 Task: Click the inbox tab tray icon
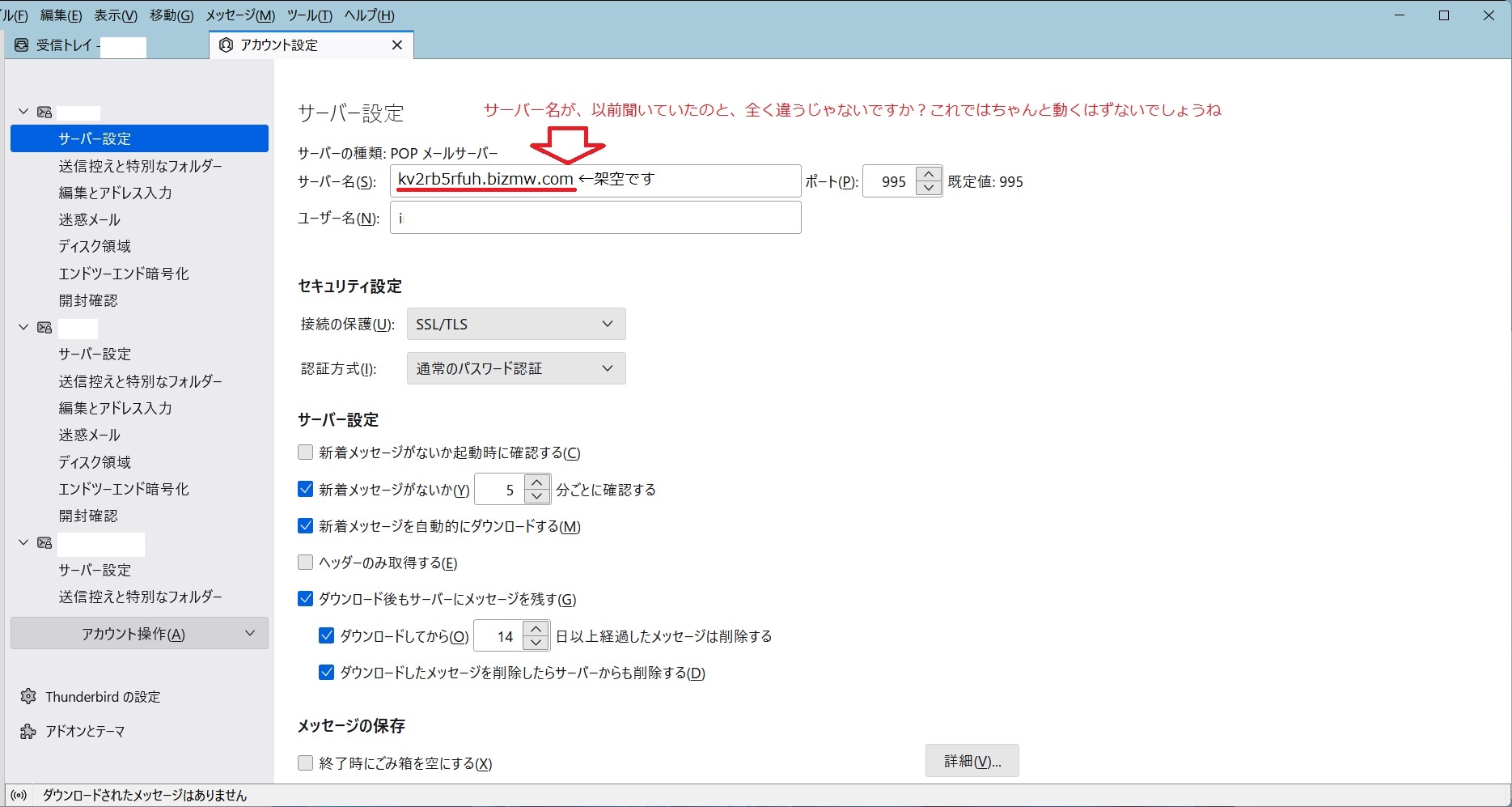click(22, 45)
